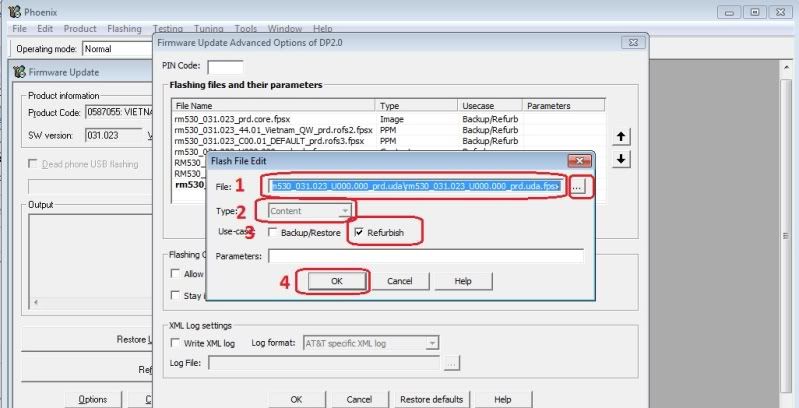This screenshot has height=408, width=799.
Task: Toggle the Allow flashing option checkbox
Action: [175, 274]
